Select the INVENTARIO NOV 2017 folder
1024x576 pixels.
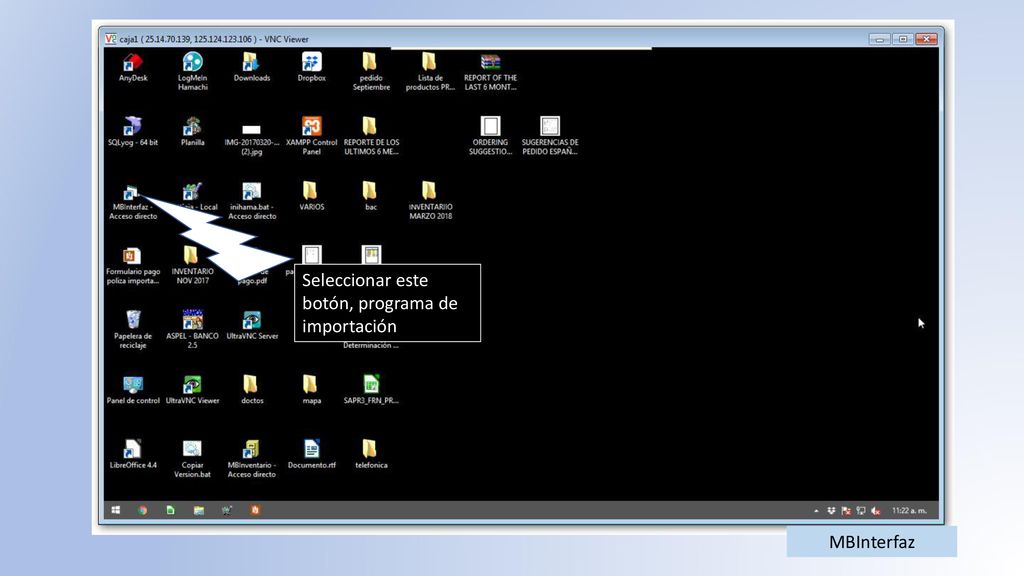192,266
